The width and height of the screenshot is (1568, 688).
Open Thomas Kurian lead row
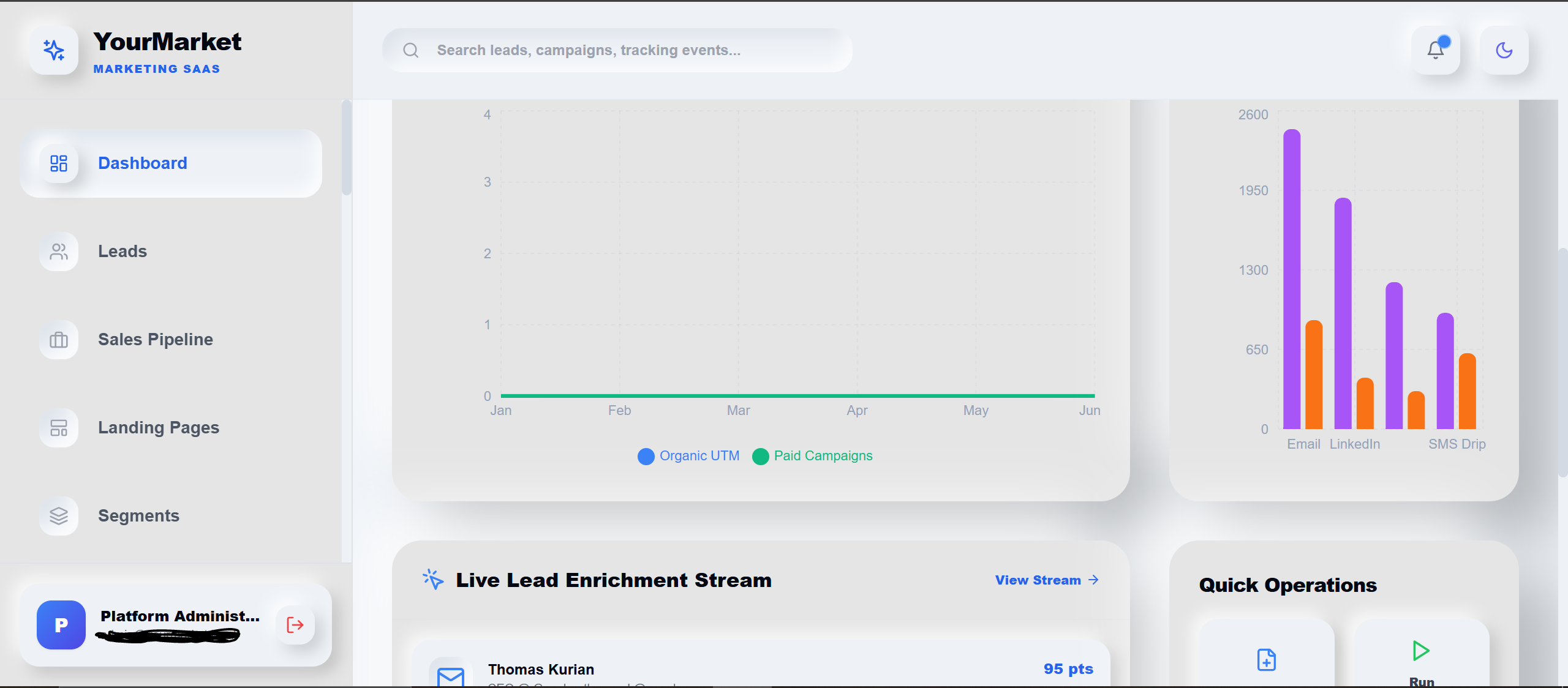click(x=761, y=664)
